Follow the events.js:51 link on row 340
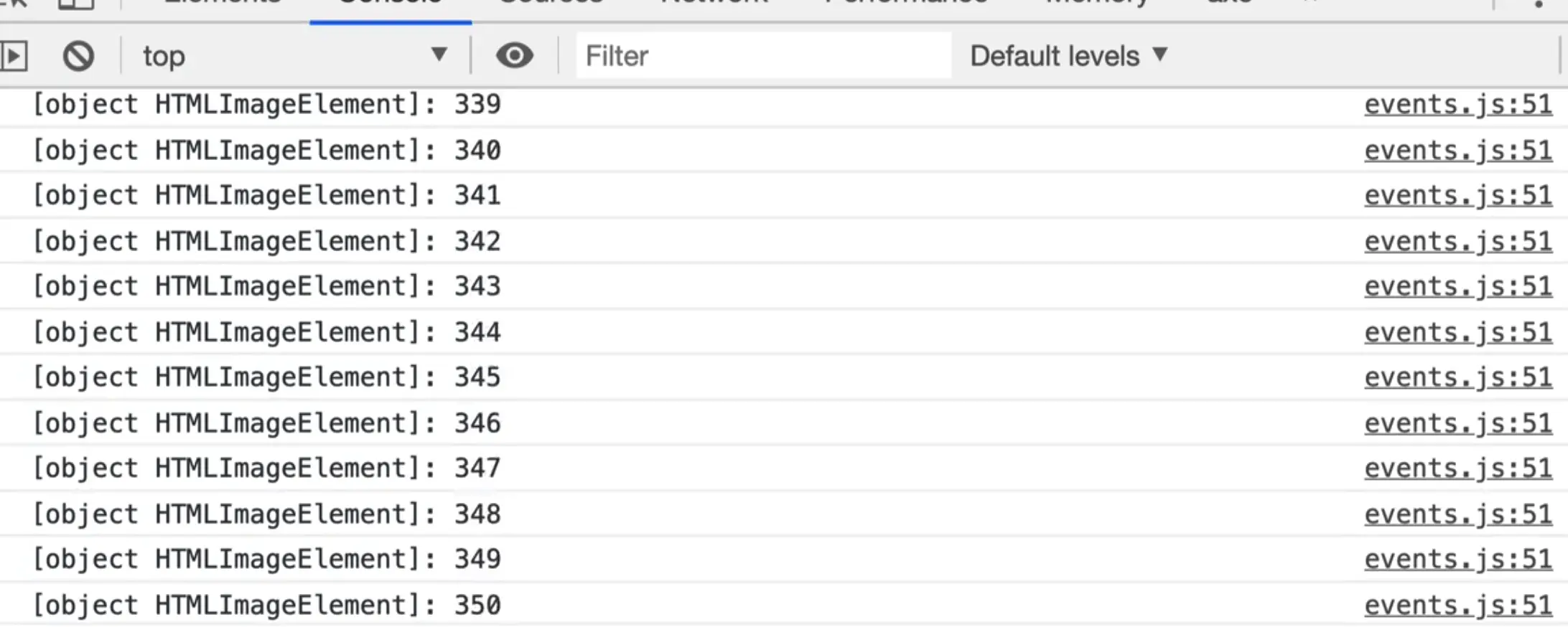The image size is (1568, 627). coord(1457,151)
